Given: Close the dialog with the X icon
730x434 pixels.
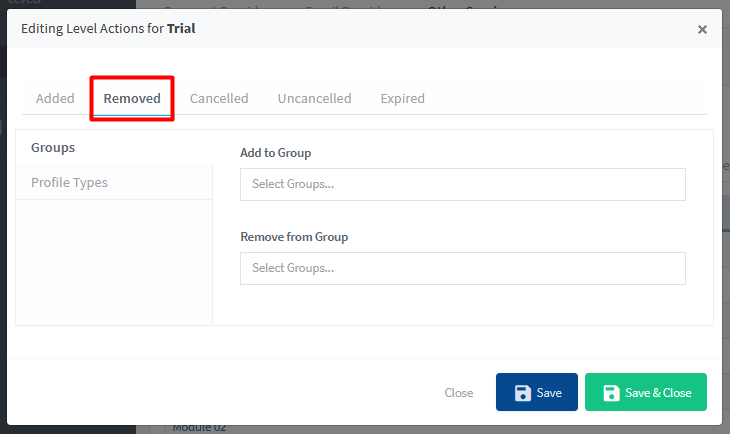Looking at the screenshot, I should tap(702, 29).
